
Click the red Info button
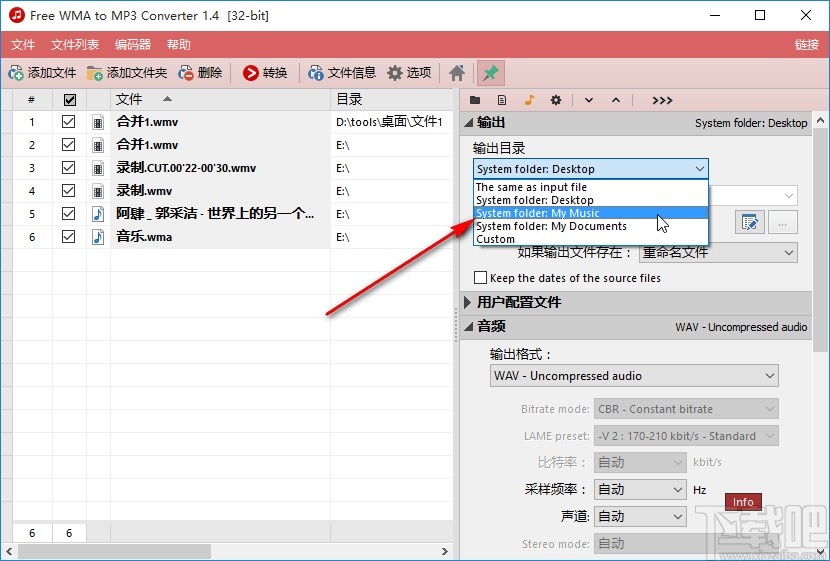pos(743,502)
